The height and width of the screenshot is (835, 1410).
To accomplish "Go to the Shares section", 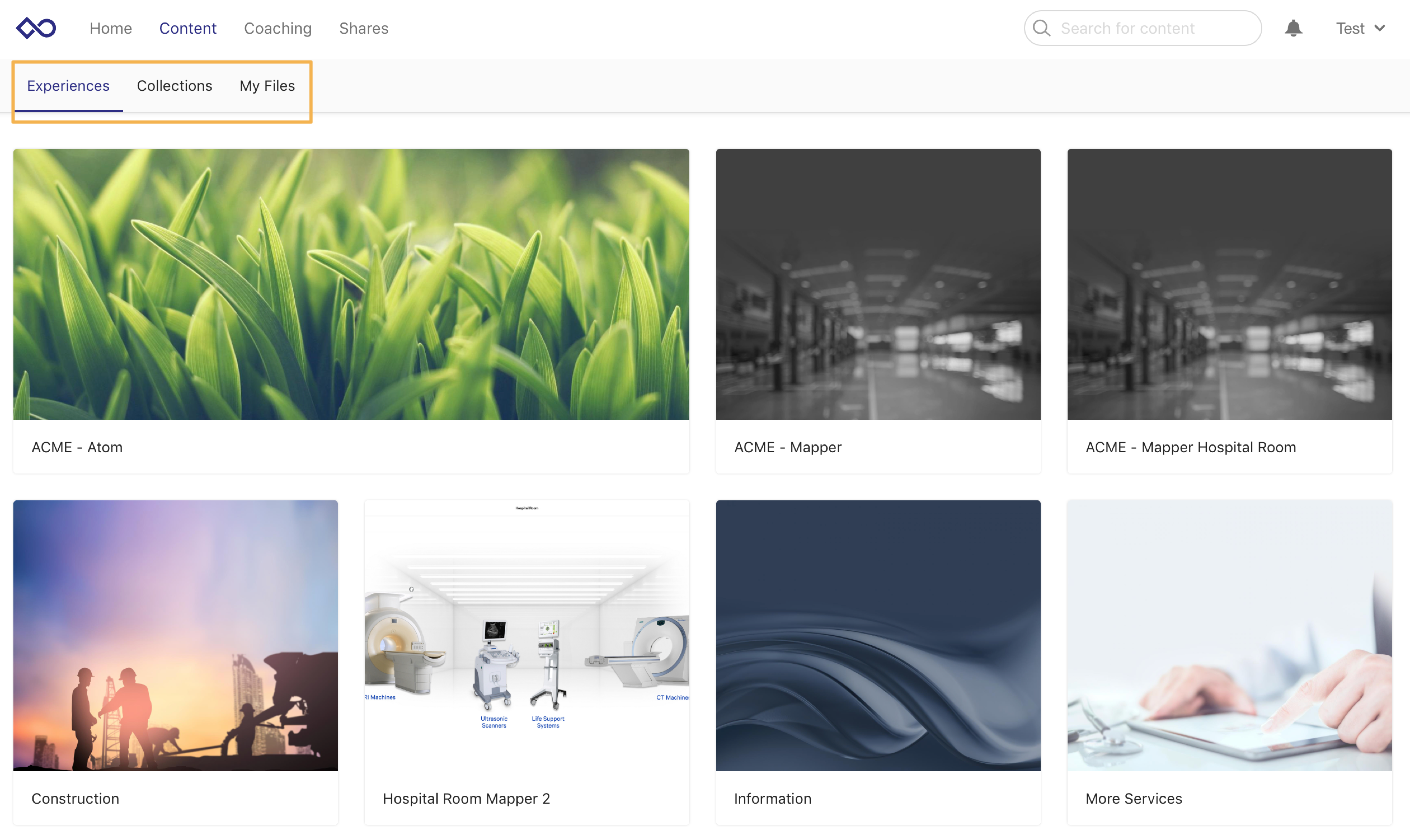I will pos(363,28).
